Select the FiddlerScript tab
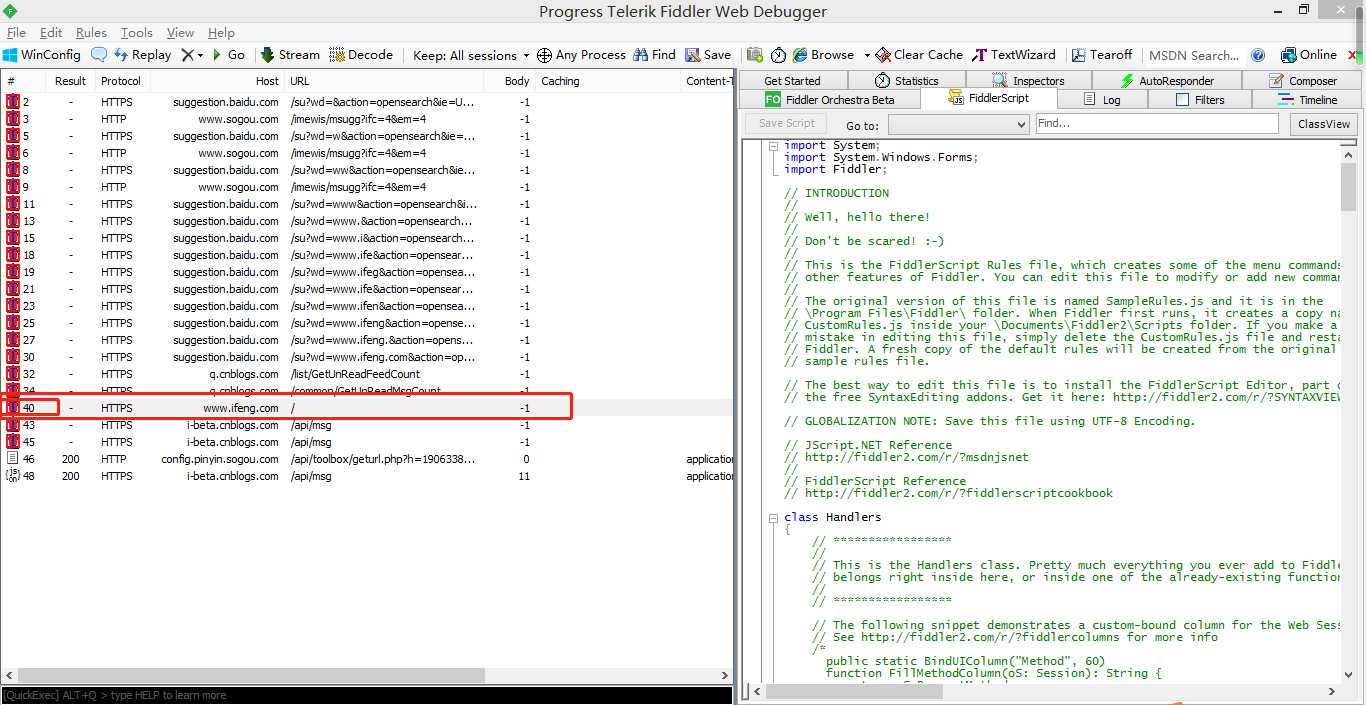The image size is (1366, 705). click(988, 99)
